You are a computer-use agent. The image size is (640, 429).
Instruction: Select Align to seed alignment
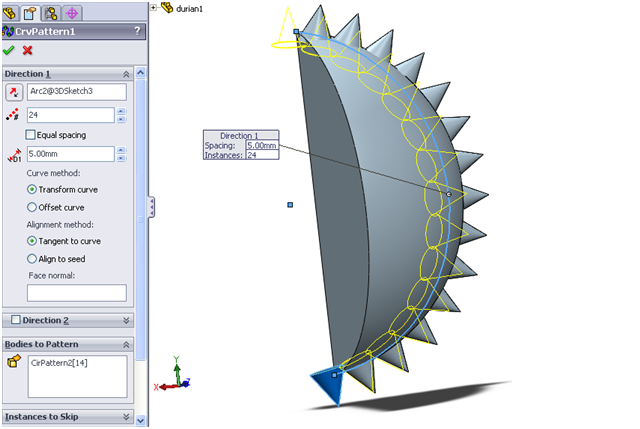(32, 259)
